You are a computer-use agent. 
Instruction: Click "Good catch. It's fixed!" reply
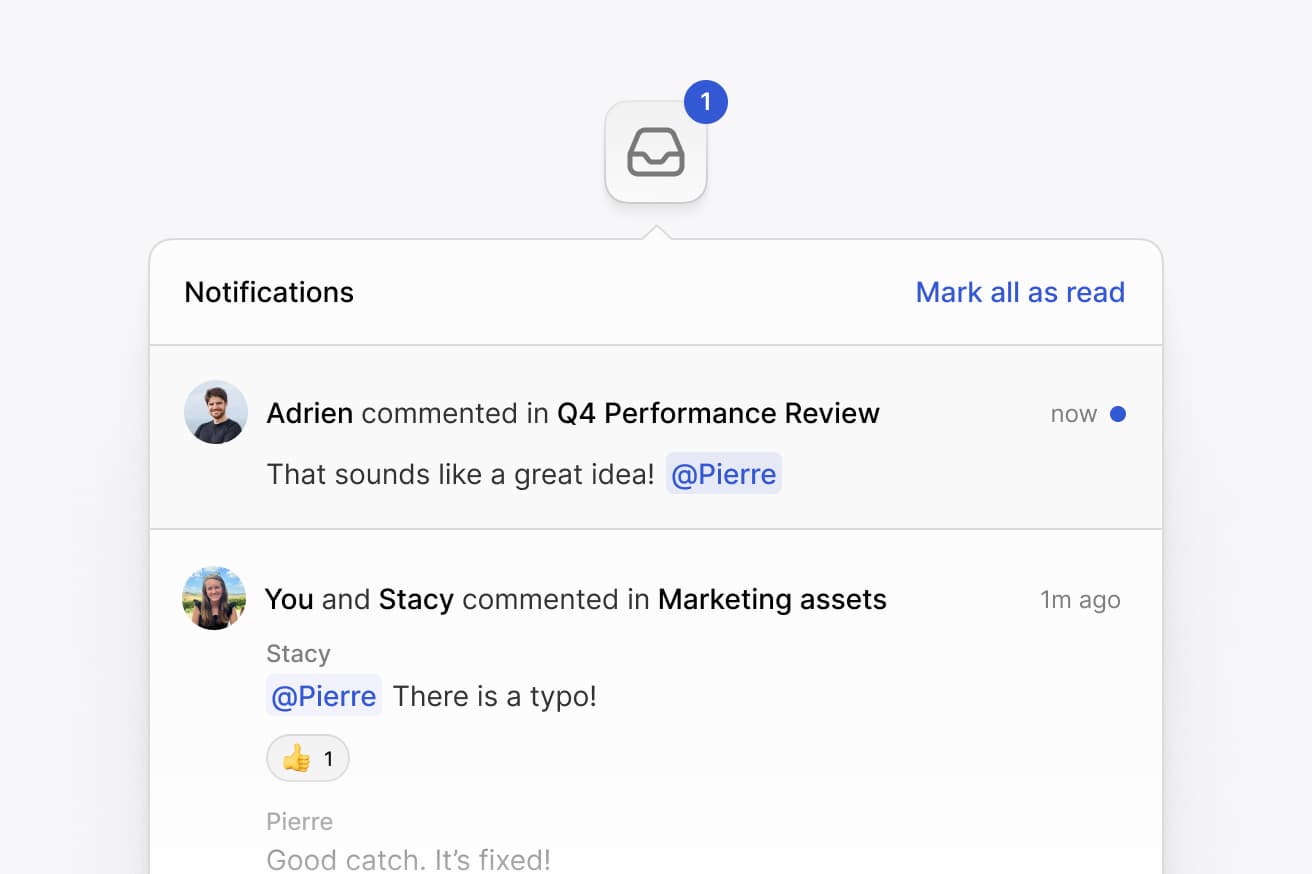408,859
